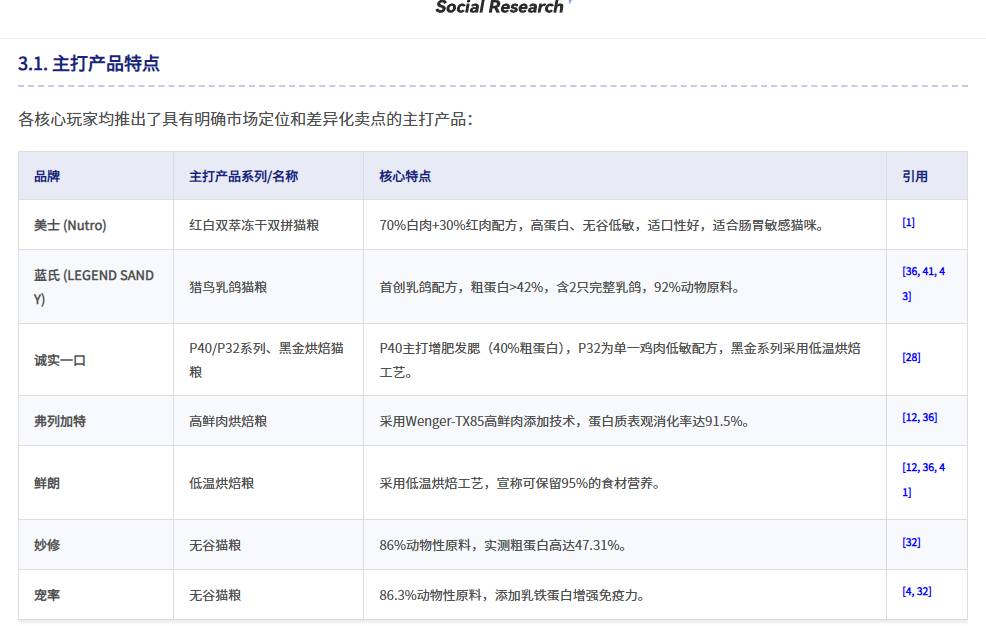Click the Wenger-TX85高鲜肉添加技术 description
The image size is (986, 626).
pos(564,421)
